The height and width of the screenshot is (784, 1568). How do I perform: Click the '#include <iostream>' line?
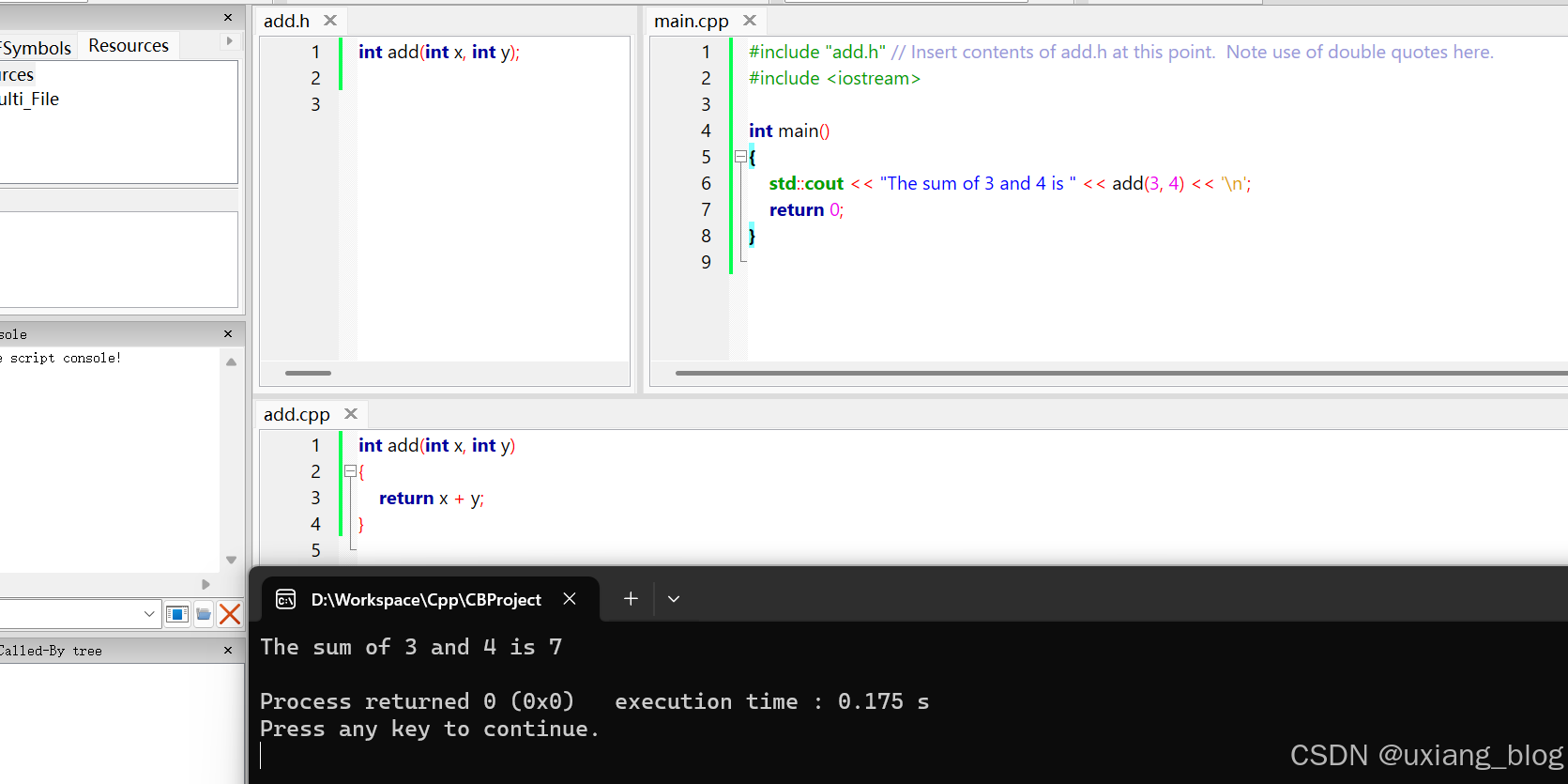[834, 78]
